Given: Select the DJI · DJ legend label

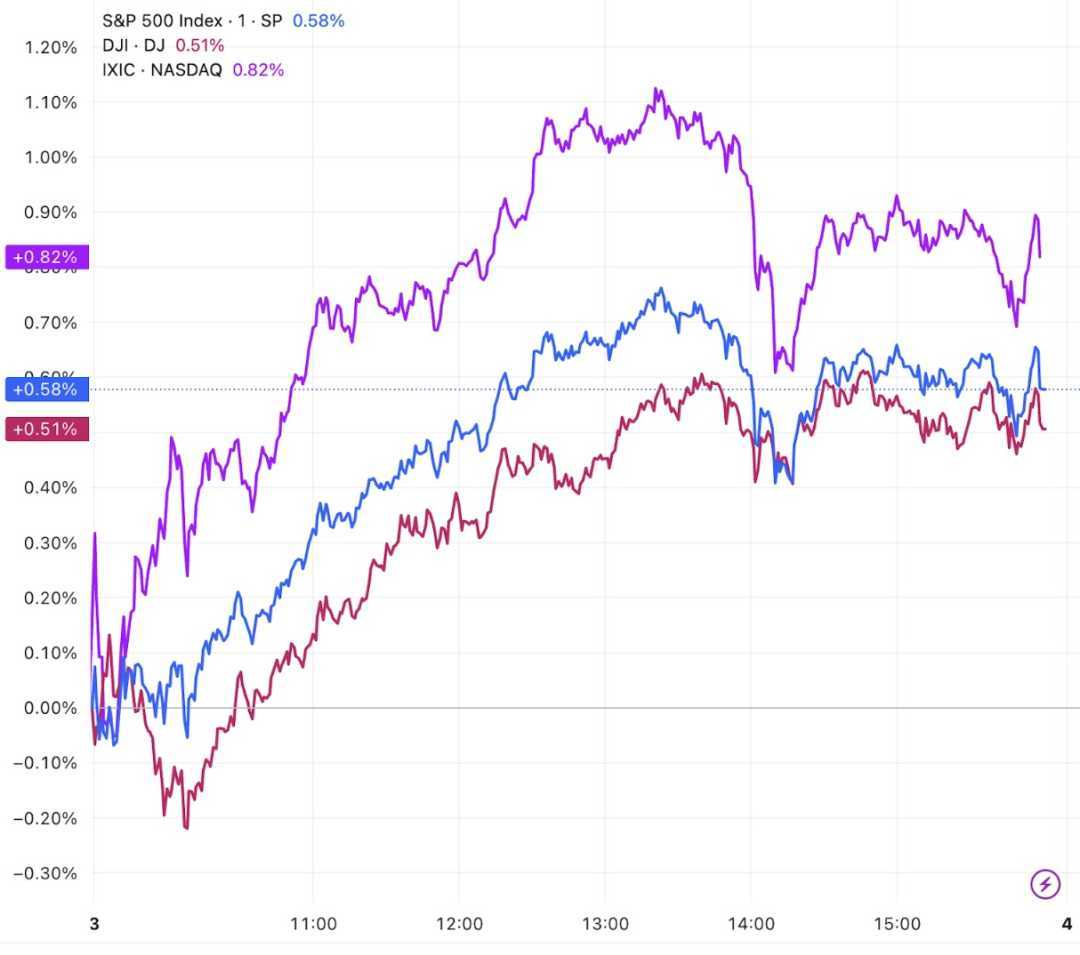Looking at the screenshot, I should [135, 45].
